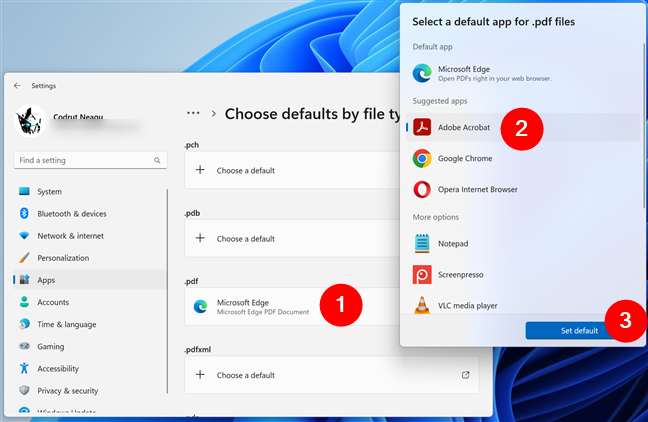Select the Notepad app icon
Screen dimensions: 648x422
point(423,243)
